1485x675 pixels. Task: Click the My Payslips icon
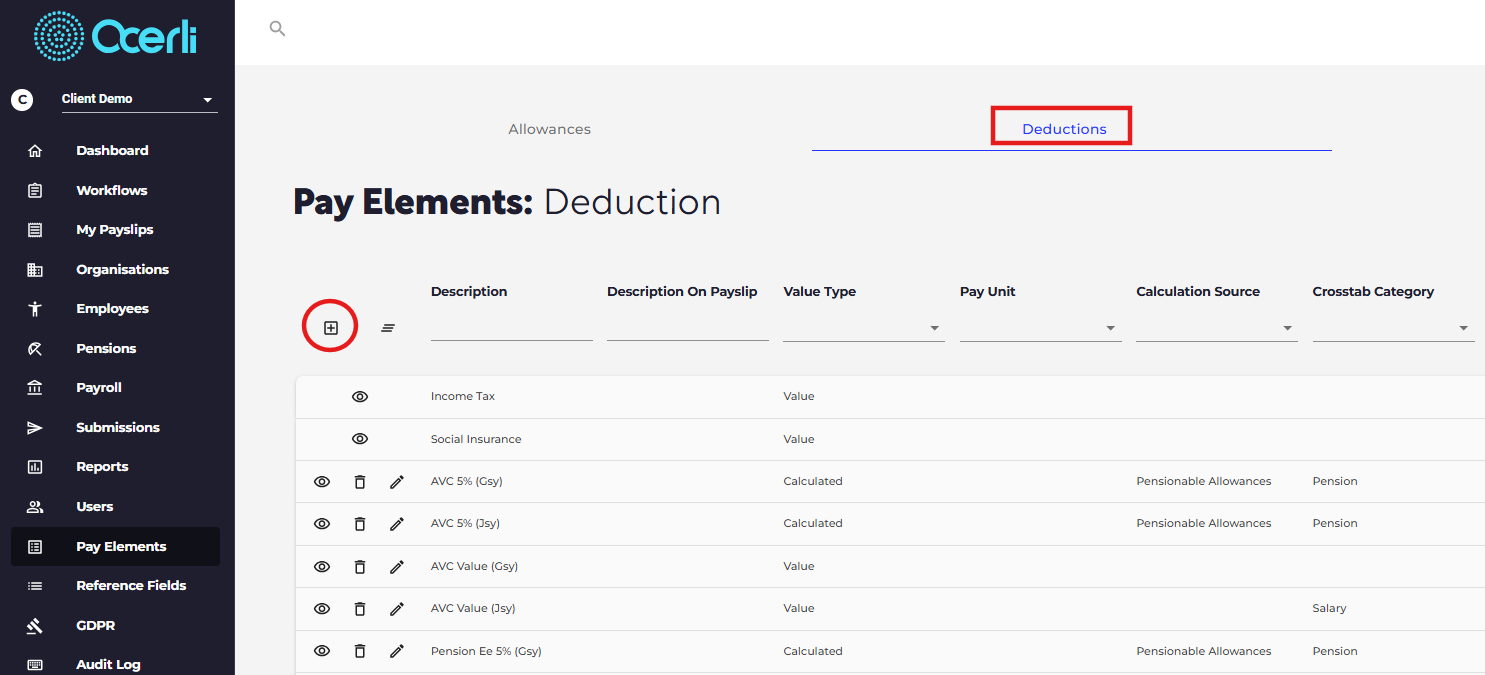click(x=35, y=230)
